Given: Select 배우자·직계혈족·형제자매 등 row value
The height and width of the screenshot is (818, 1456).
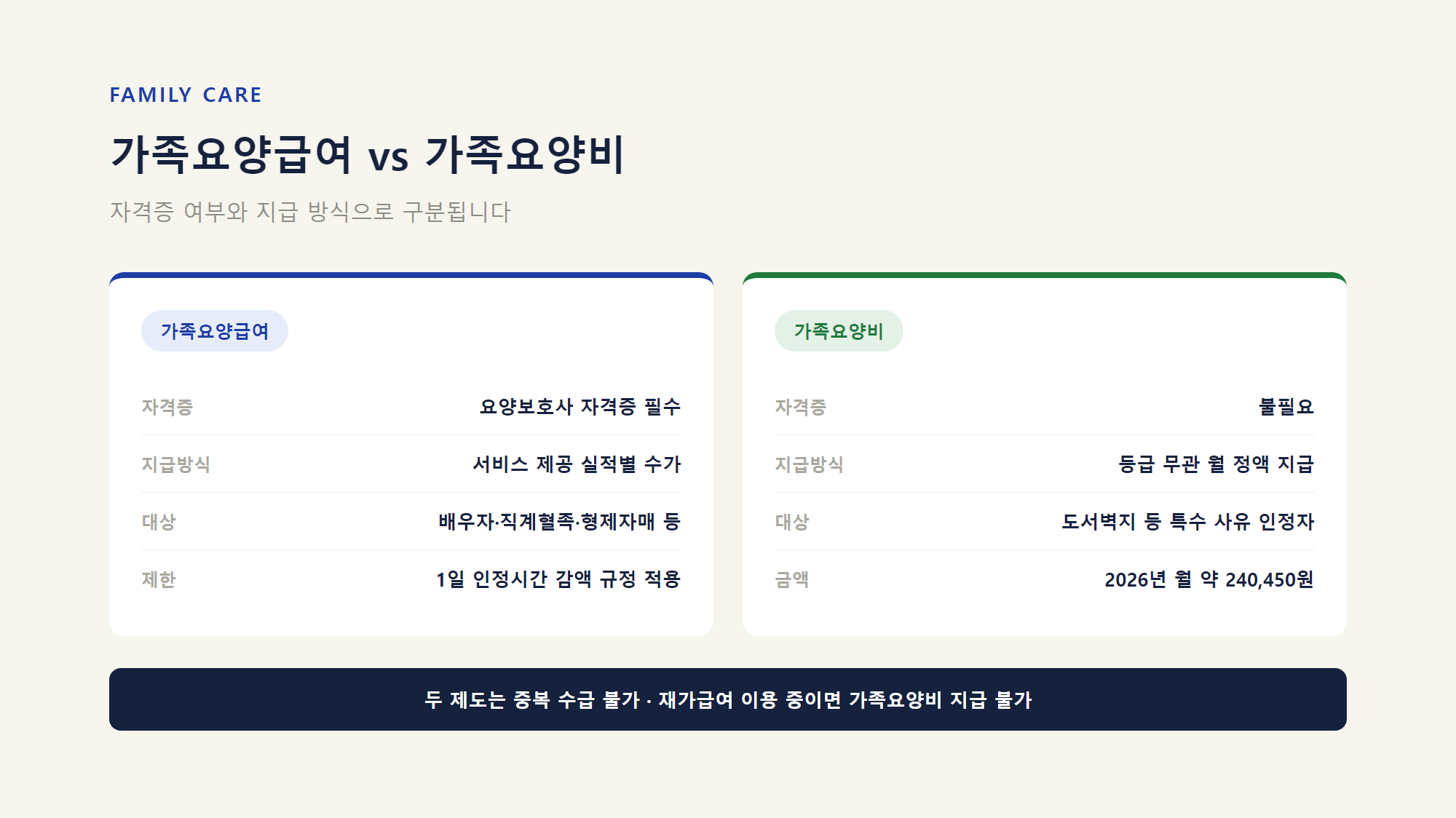Looking at the screenshot, I should (x=559, y=521).
